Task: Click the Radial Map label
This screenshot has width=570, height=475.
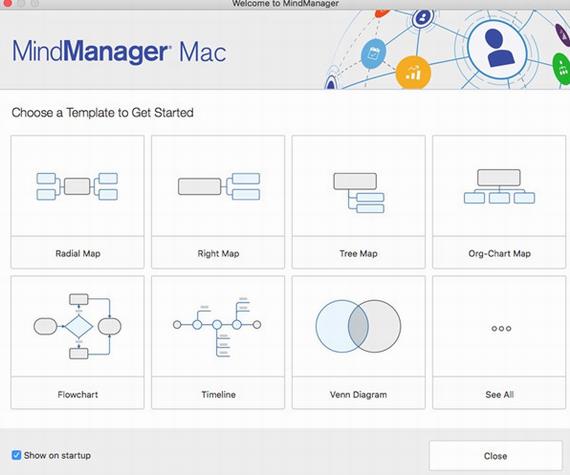Action: click(x=78, y=253)
